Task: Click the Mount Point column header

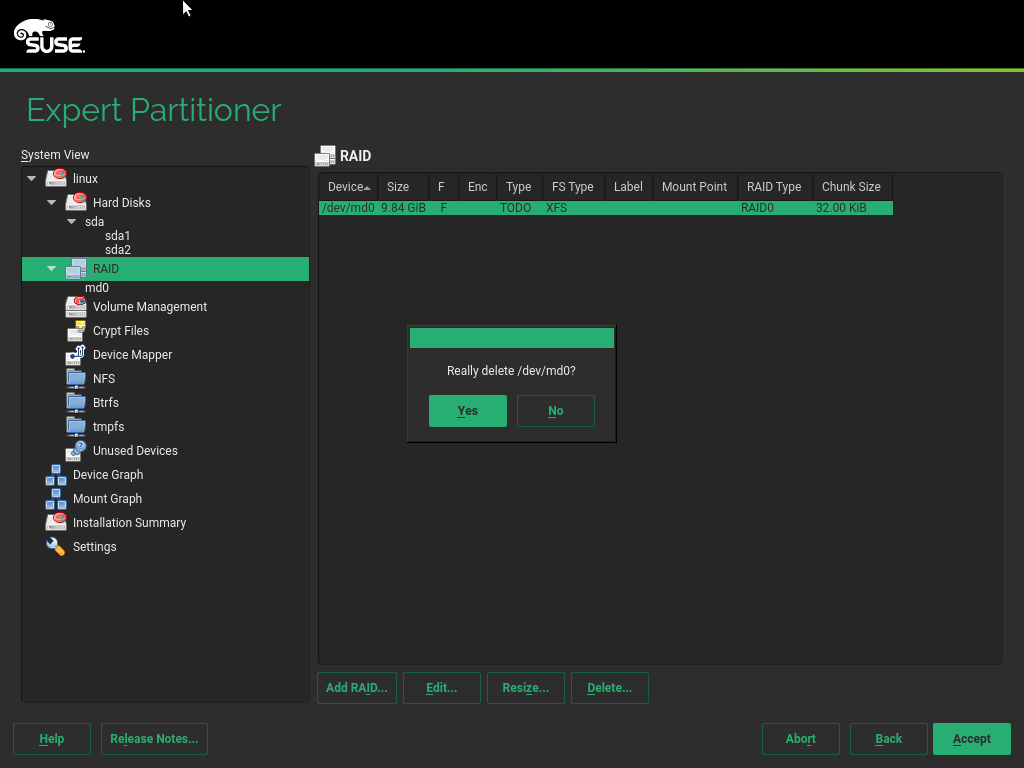Action: (x=694, y=187)
